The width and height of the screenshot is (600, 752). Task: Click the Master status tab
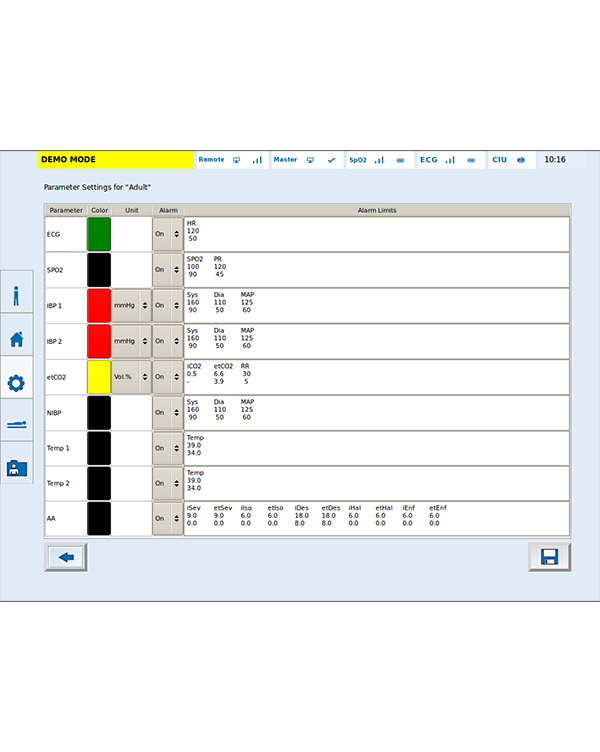click(305, 160)
